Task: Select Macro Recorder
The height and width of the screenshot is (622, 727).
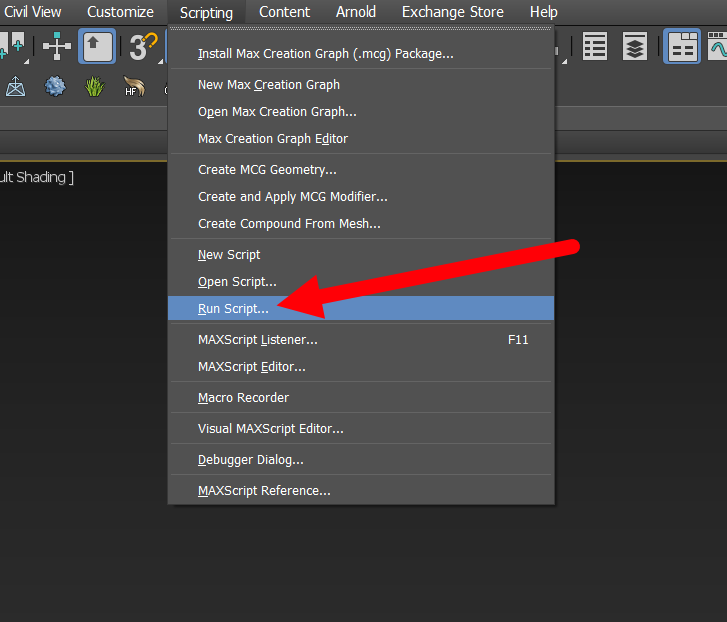Action: tap(361, 398)
